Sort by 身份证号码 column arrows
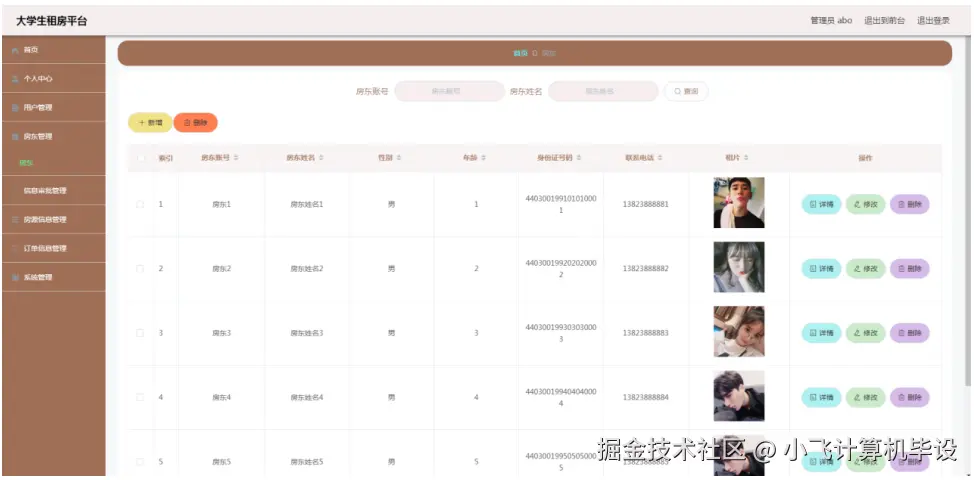The width and height of the screenshot is (974, 480). pyautogui.click(x=578, y=158)
